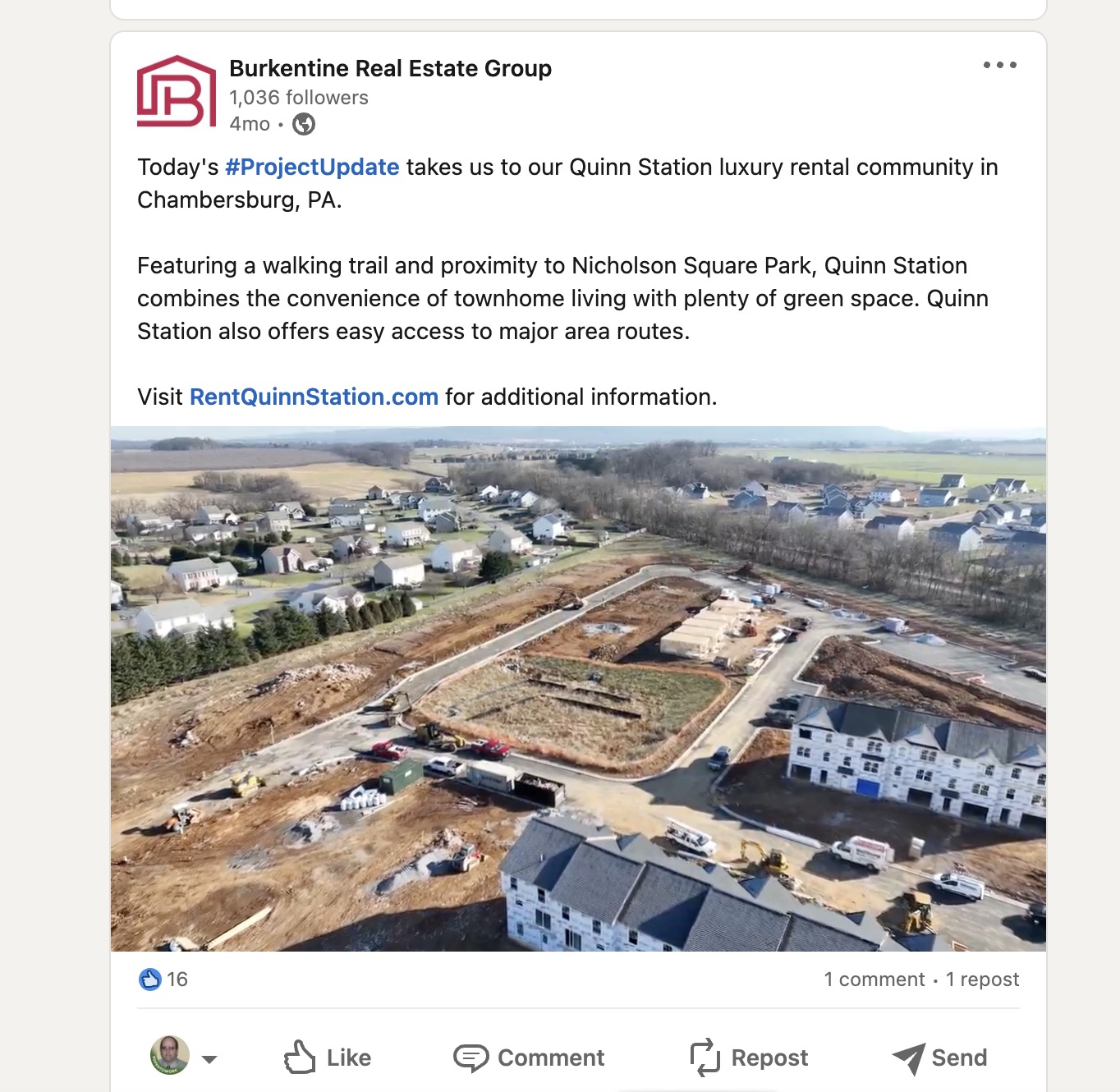The width and height of the screenshot is (1120, 1092).
Task: View the 1 repost link
Action: tap(982, 980)
